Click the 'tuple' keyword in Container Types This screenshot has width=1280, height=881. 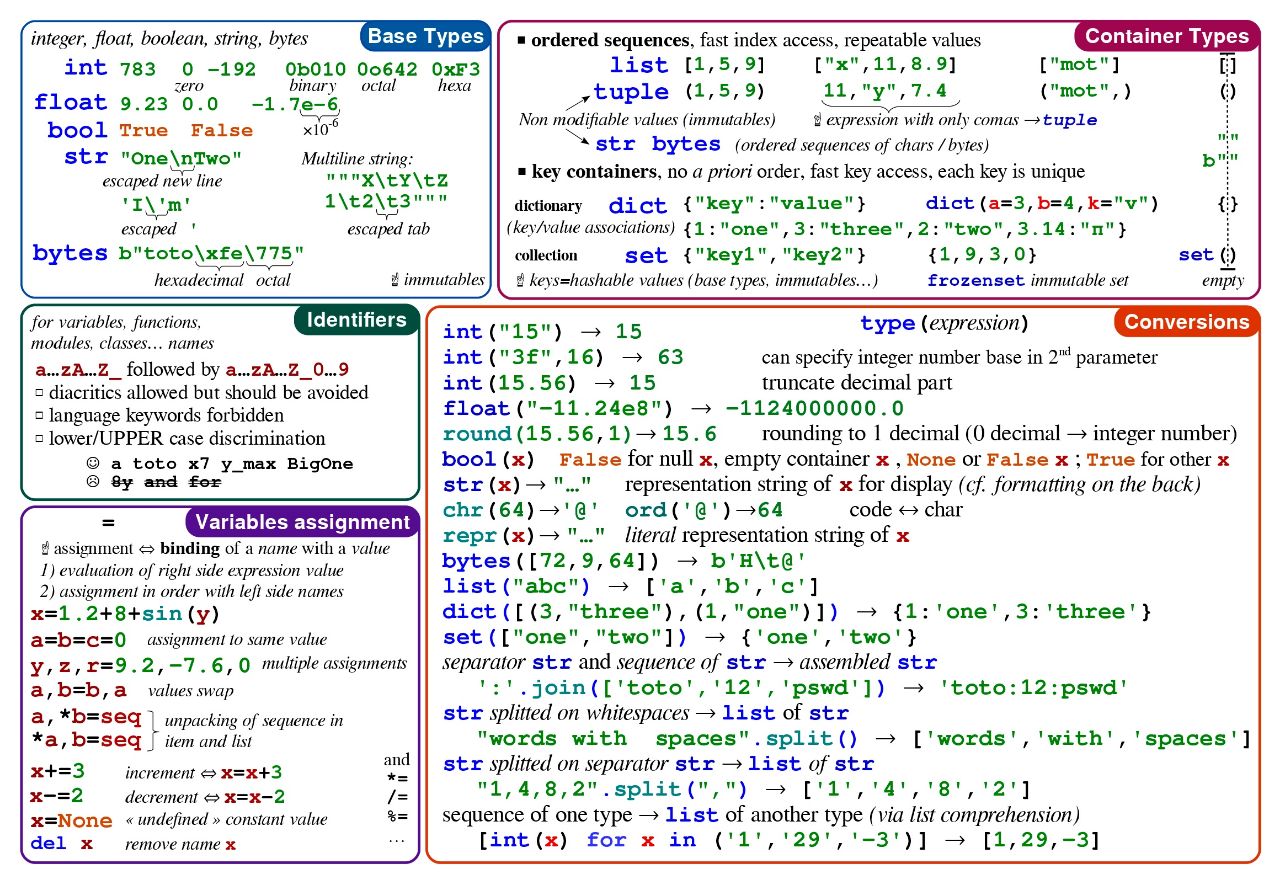coord(631,92)
